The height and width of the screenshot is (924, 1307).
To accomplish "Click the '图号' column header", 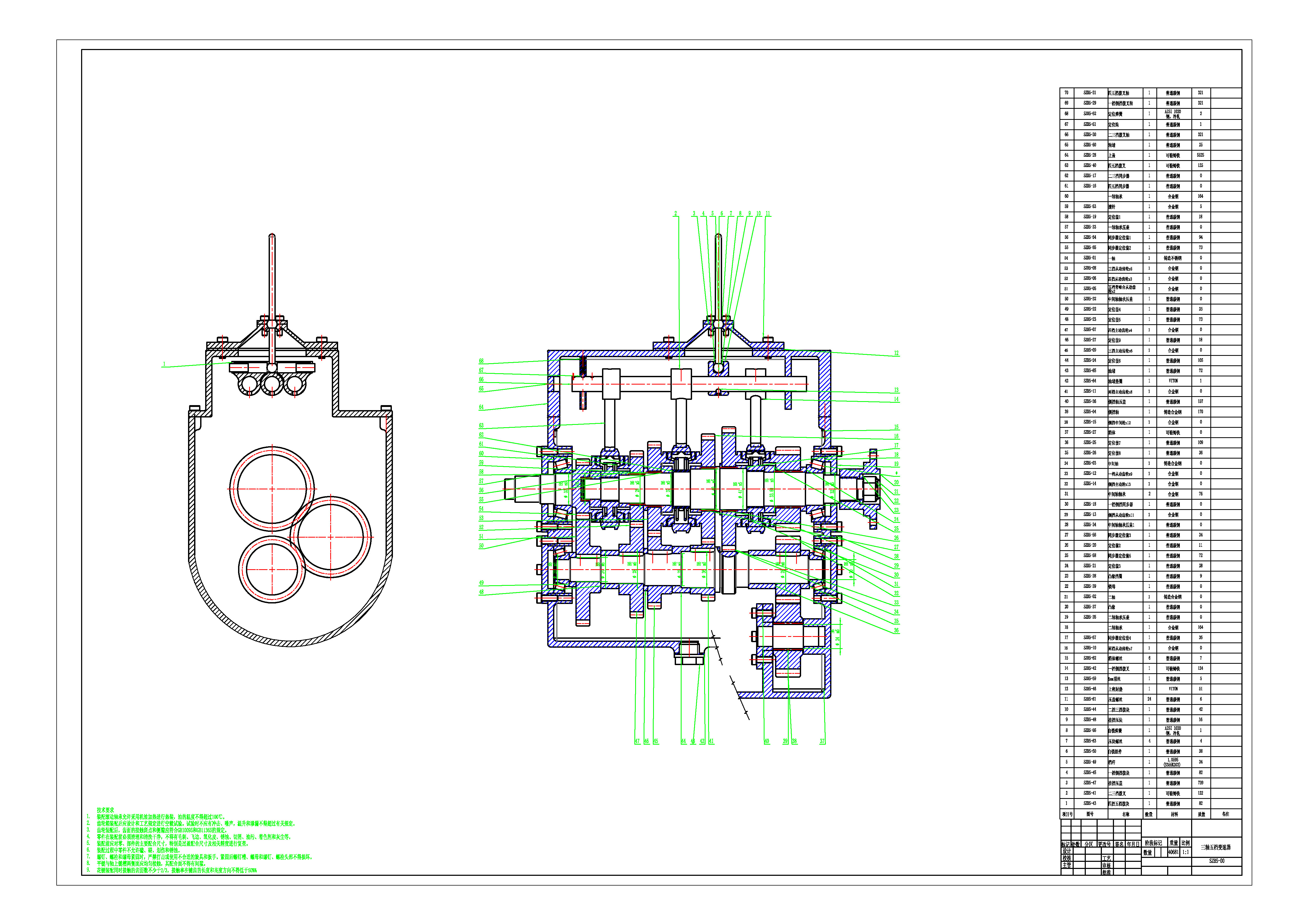I will (x=1089, y=814).
